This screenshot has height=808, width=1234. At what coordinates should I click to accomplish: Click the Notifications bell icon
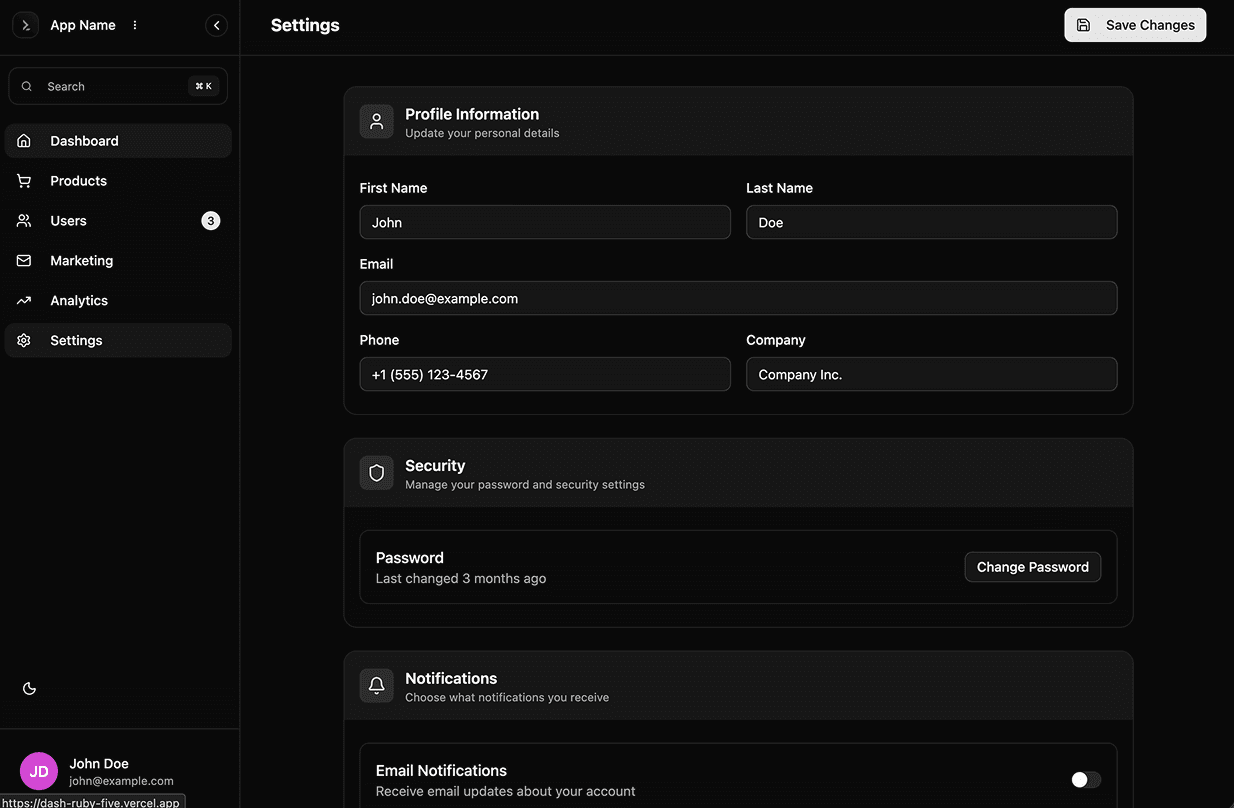pyautogui.click(x=376, y=685)
